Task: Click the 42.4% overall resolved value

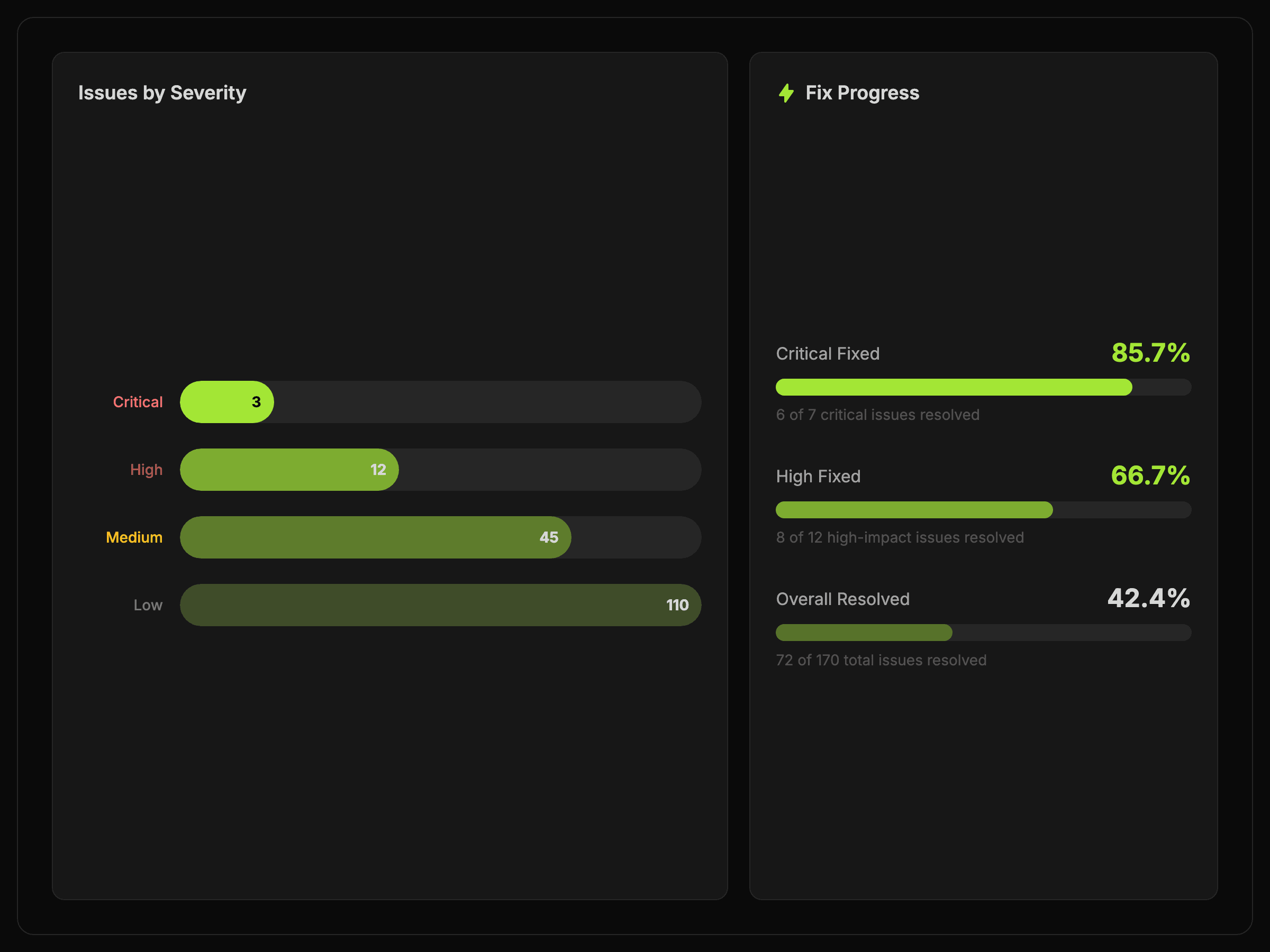Action: point(1148,599)
